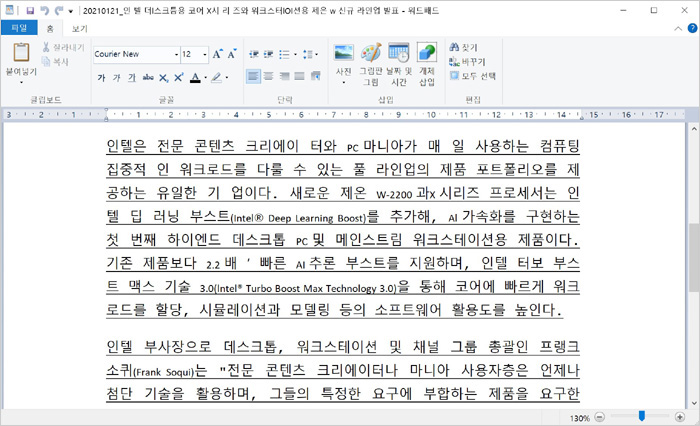The height and width of the screenshot is (426, 700).
Task: Click the scroll down arrow
Action: (x=694, y=403)
